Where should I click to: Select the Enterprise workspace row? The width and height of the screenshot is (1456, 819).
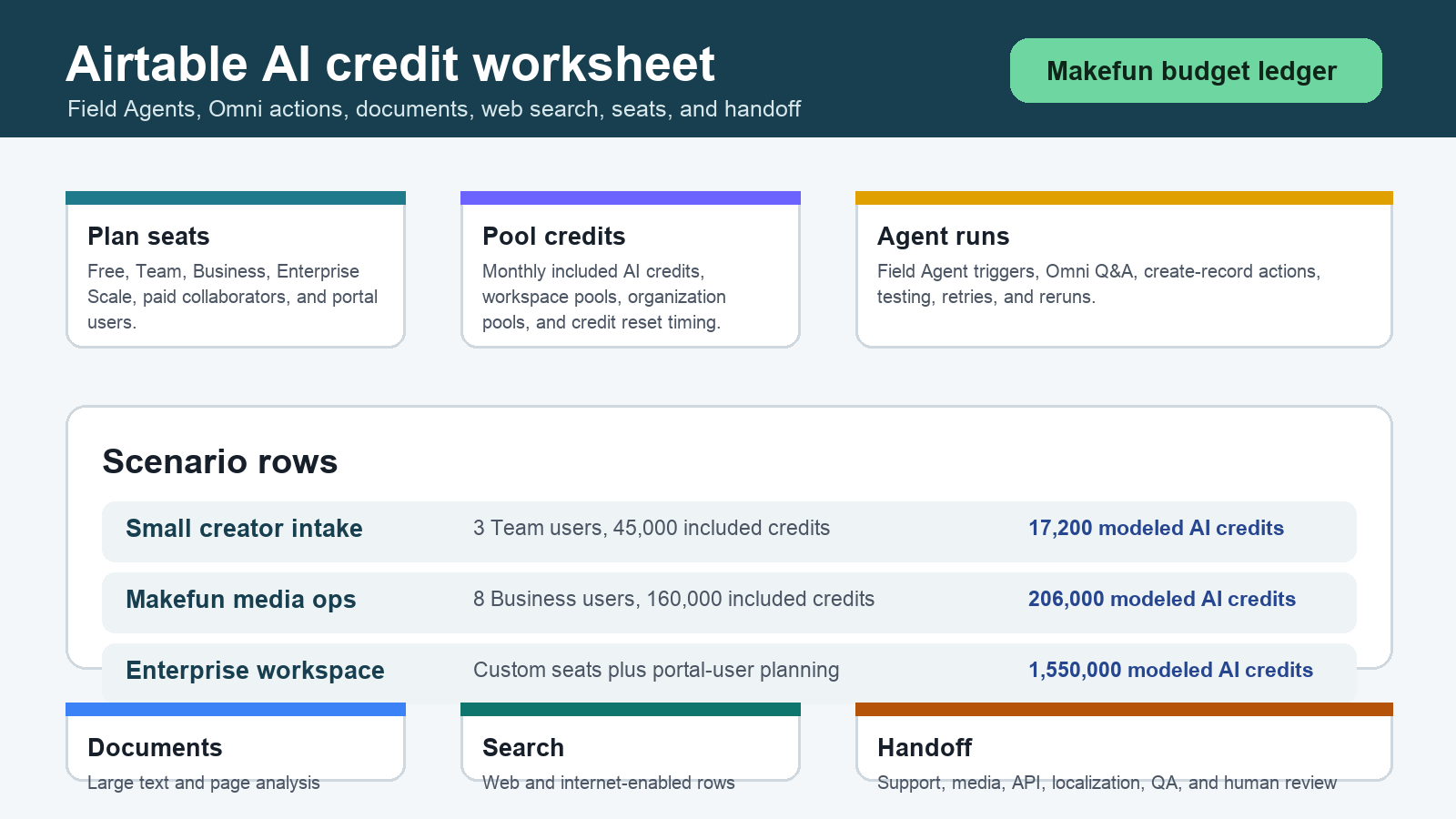729,673
